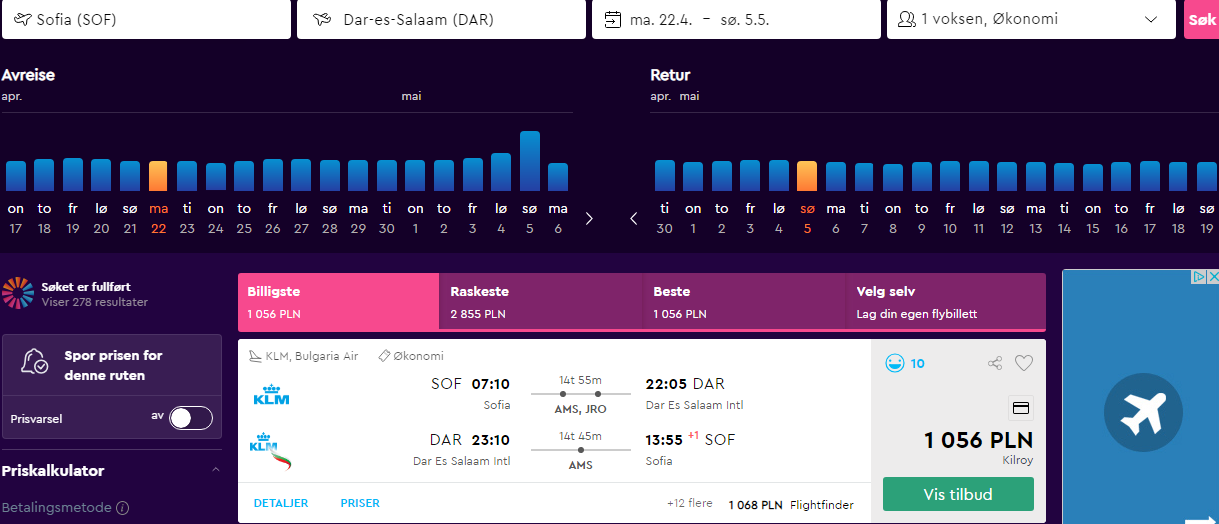
Task: Click the KLM logo on outbound flight
Action: (271, 395)
